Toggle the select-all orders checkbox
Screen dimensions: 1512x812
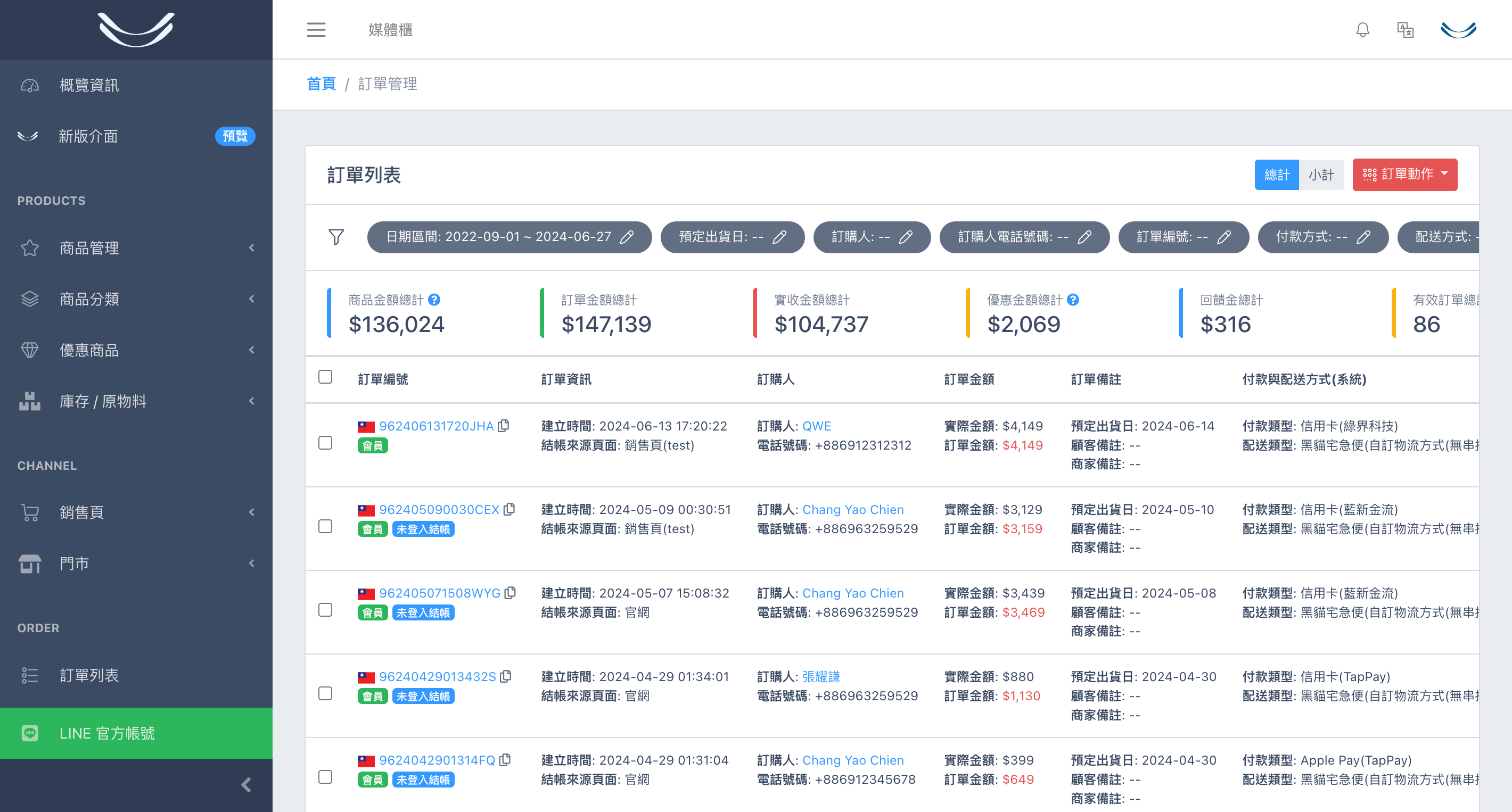click(x=325, y=377)
